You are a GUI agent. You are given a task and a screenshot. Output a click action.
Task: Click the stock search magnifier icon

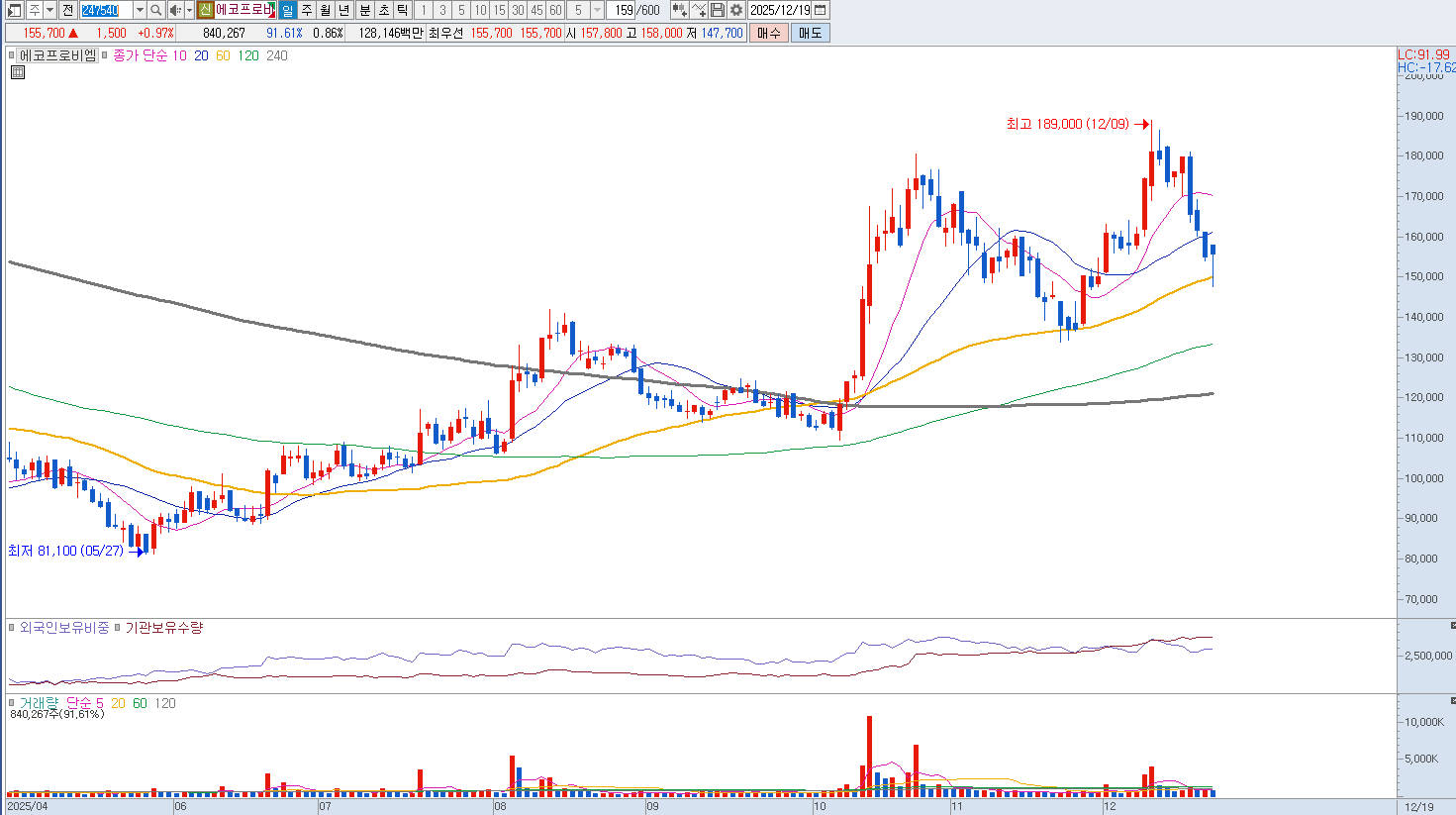point(156,10)
